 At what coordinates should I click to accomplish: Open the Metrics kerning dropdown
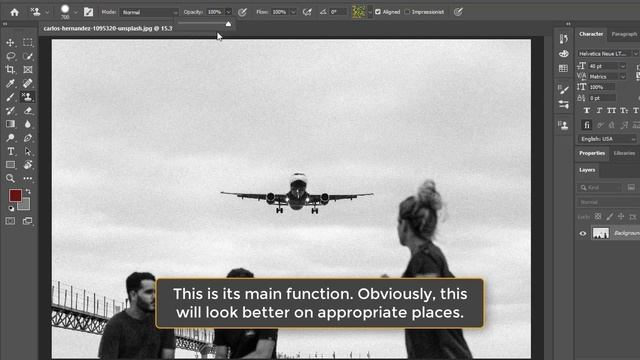click(623, 77)
